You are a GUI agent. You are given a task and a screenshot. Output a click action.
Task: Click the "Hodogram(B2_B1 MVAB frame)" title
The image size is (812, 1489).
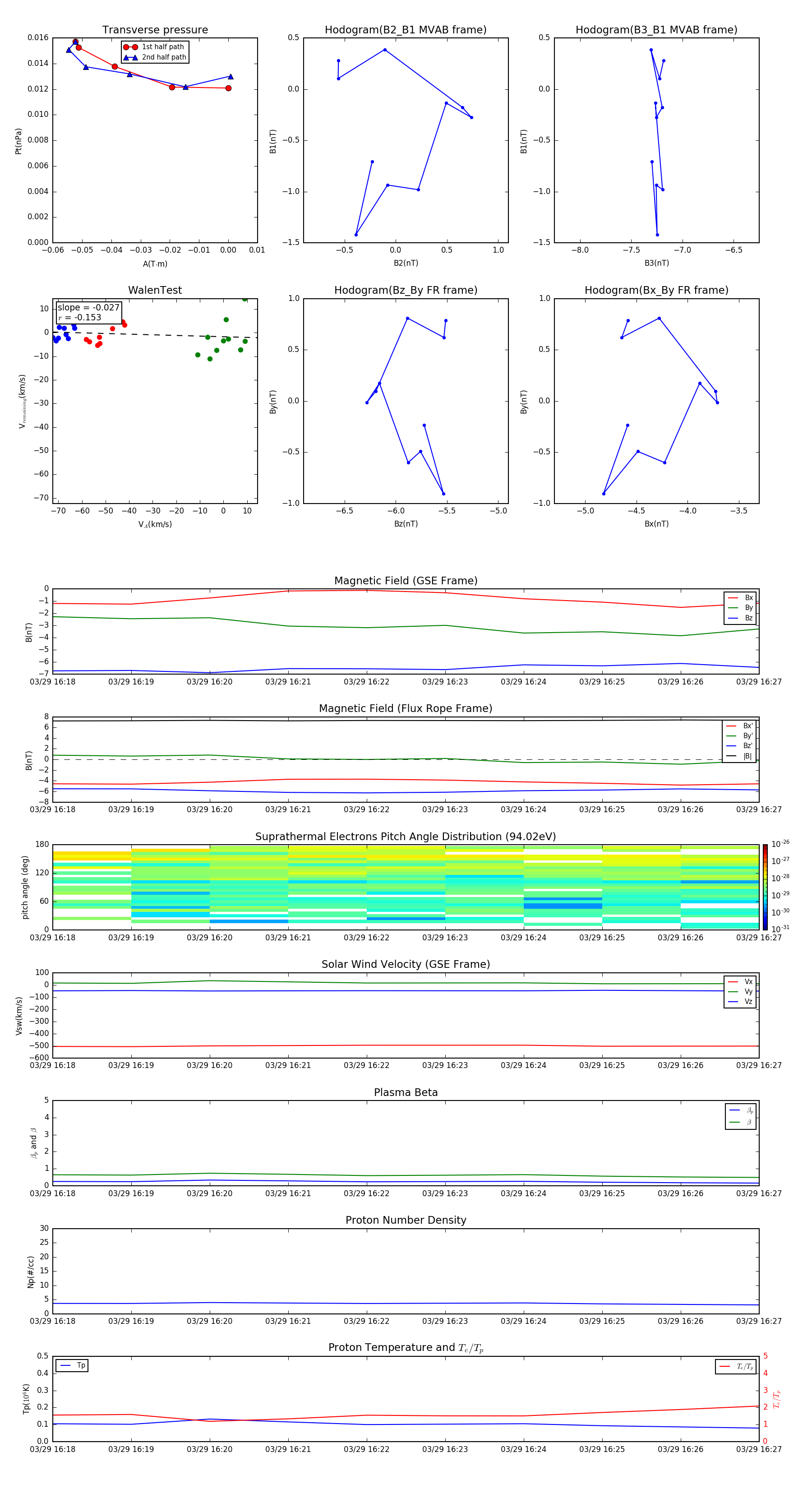[x=406, y=30]
